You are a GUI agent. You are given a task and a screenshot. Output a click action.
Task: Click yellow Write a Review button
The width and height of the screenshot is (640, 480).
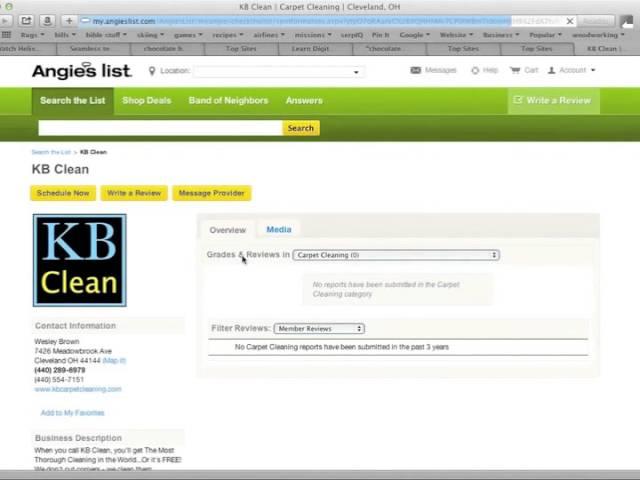tap(134, 193)
